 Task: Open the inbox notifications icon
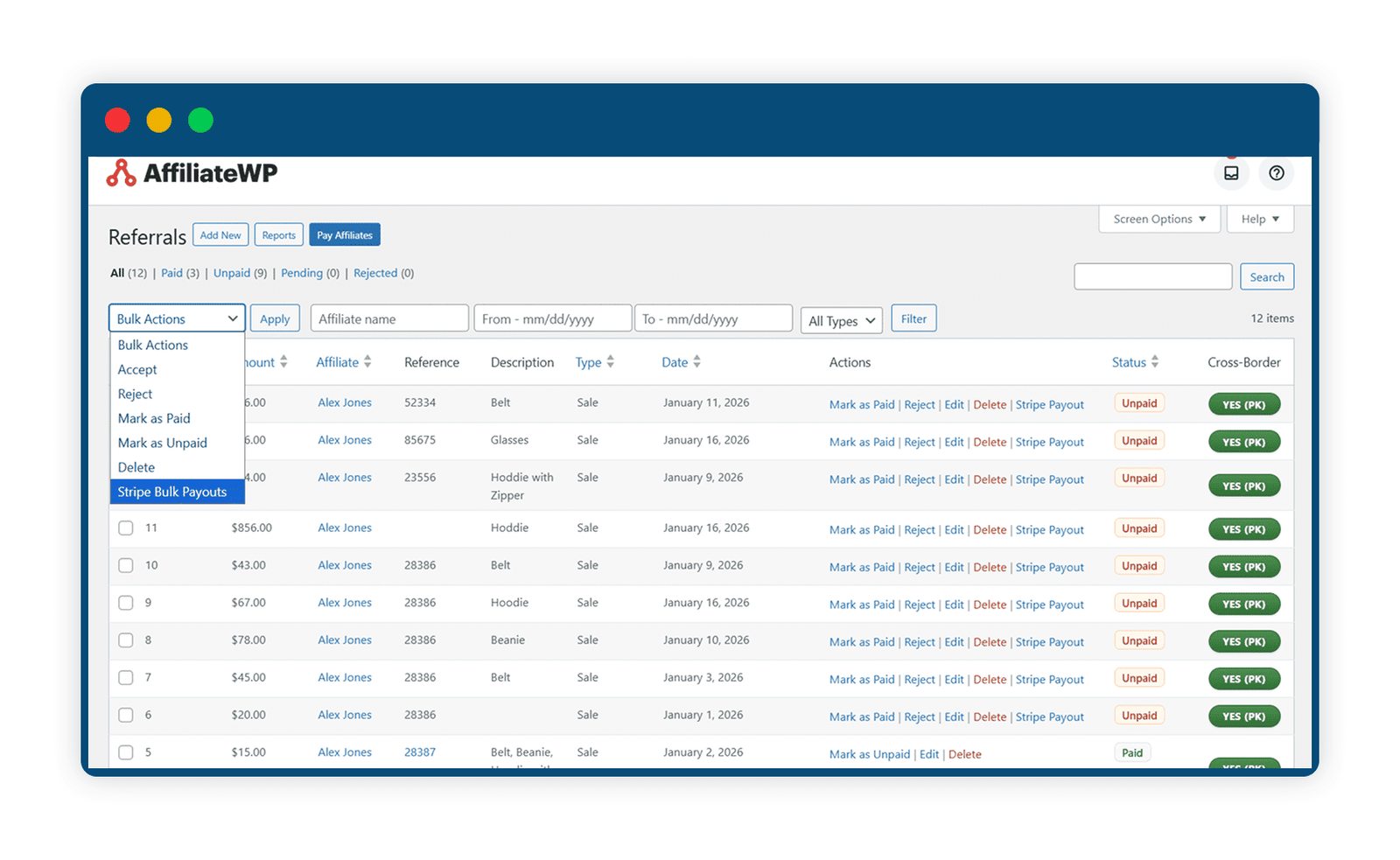point(1231,173)
